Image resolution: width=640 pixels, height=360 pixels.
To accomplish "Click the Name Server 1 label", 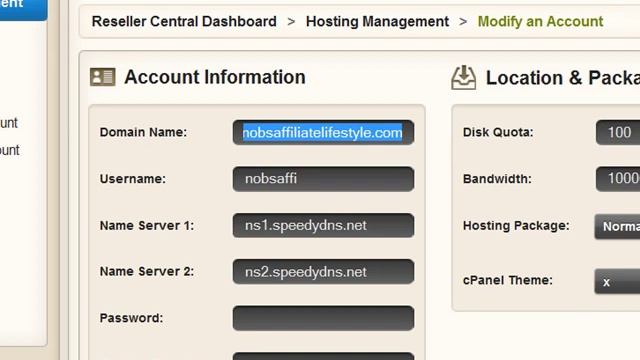I will click(147, 225).
